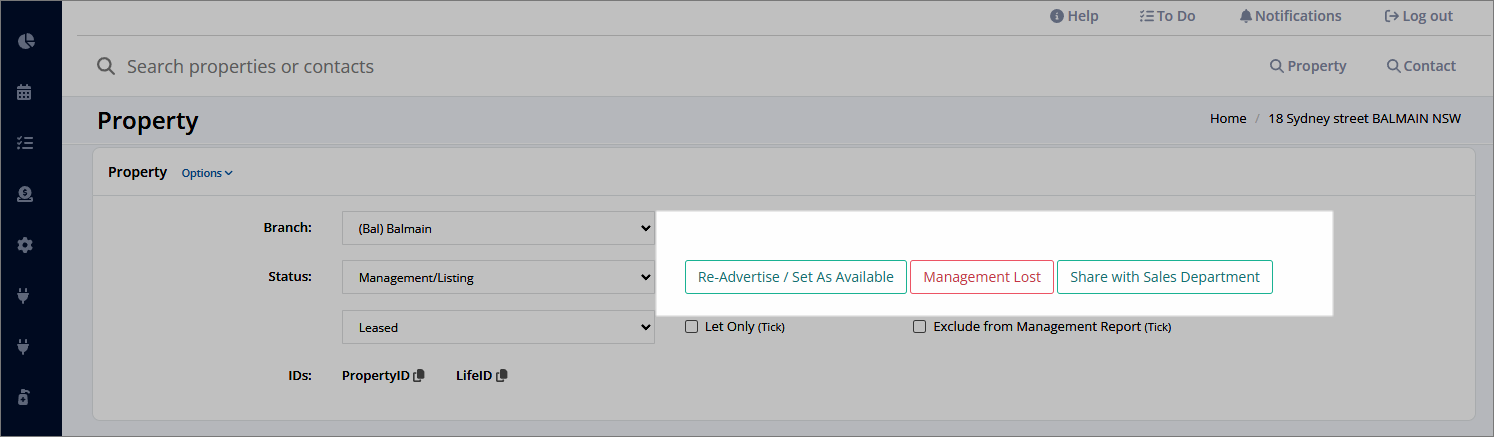Click the Property page heading
This screenshot has width=1494, height=437.
pos(148,121)
